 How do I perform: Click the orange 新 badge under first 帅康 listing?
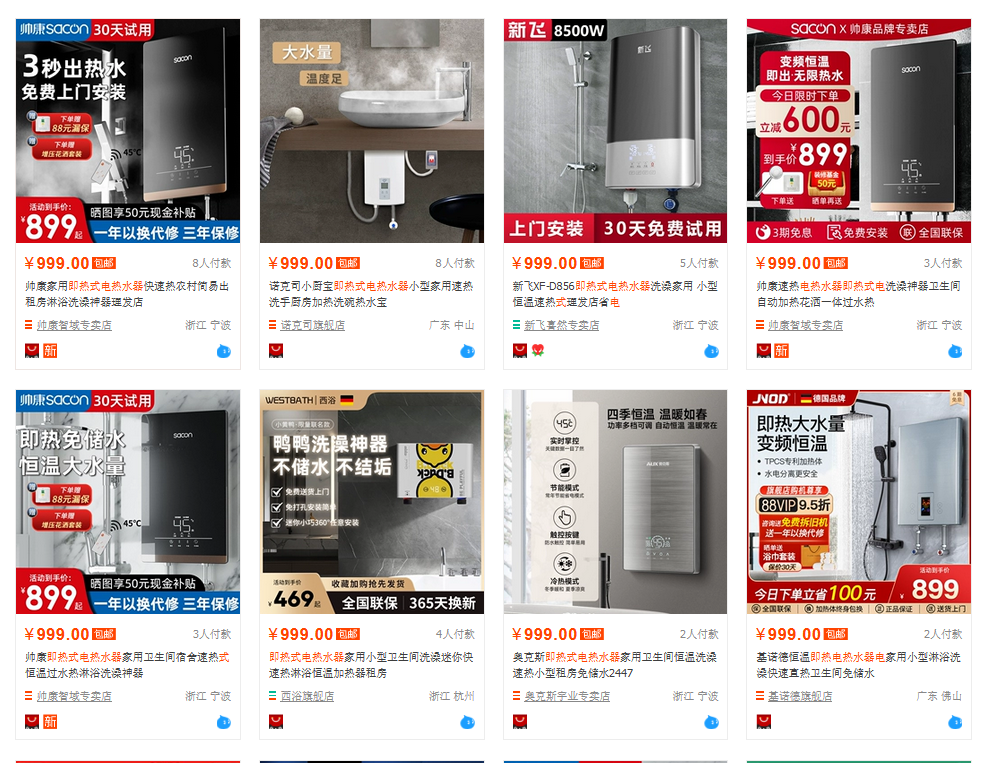(x=50, y=351)
